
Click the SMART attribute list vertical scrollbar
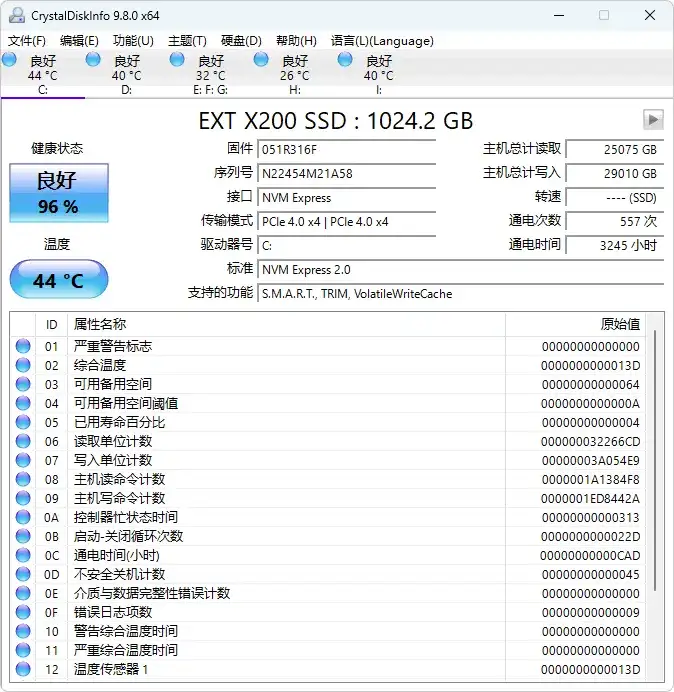pyautogui.click(x=655, y=460)
